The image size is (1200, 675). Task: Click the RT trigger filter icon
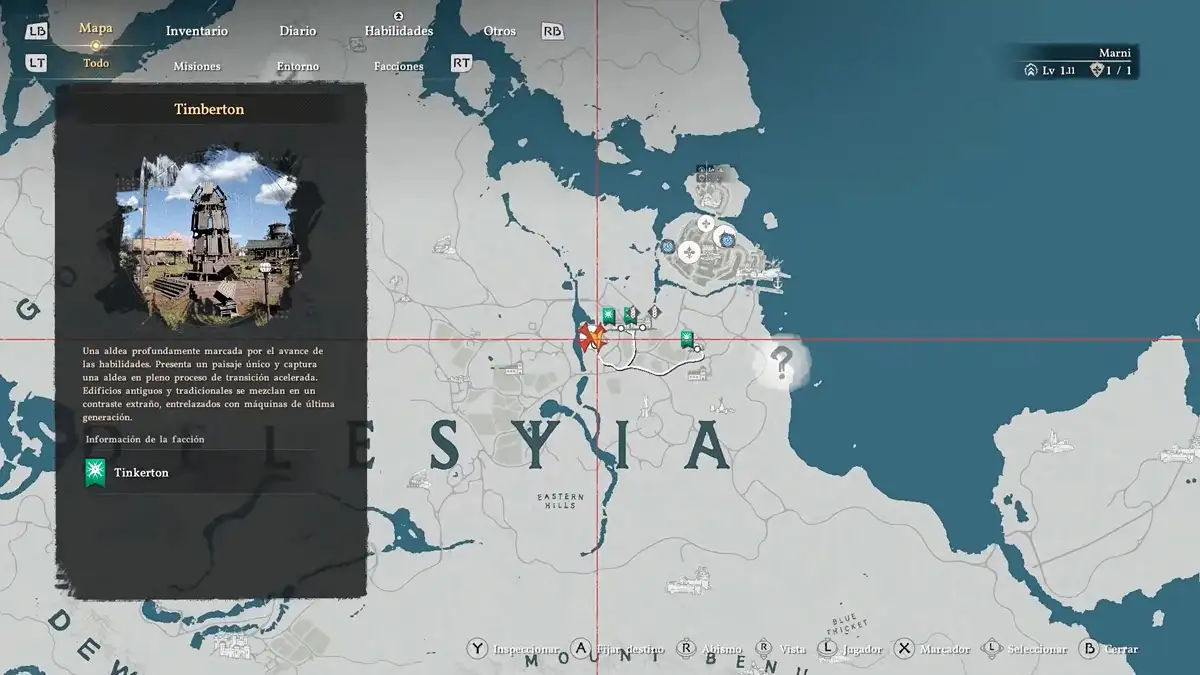coord(461,63)
